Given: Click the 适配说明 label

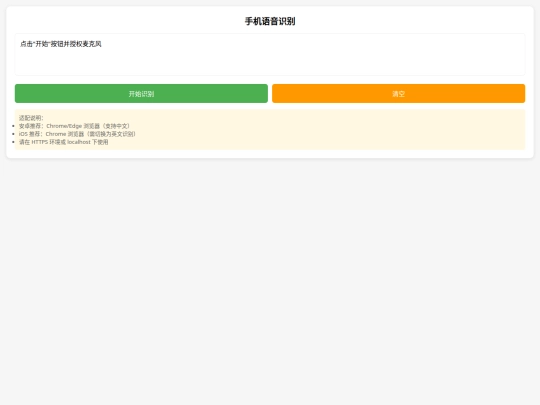Looking at the screenshot, I should coord(31,118).
